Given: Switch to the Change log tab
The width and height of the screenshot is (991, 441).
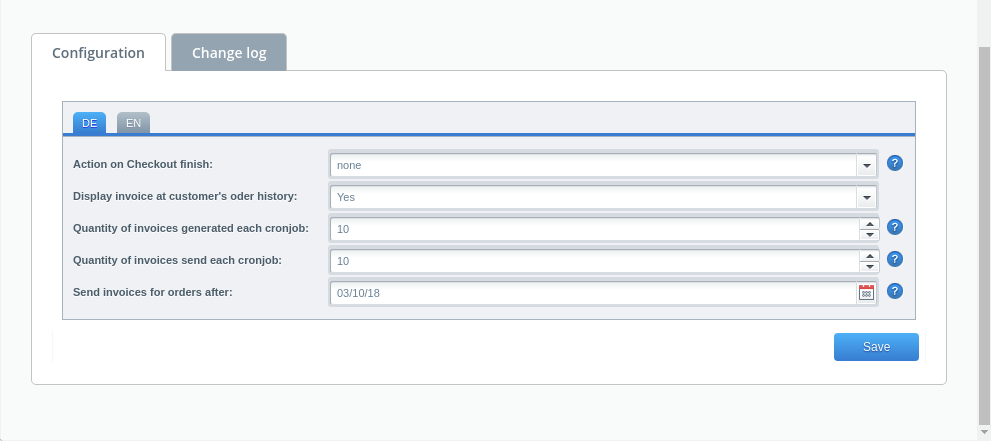Looking at the screenshot, I should tap(229, 53).
